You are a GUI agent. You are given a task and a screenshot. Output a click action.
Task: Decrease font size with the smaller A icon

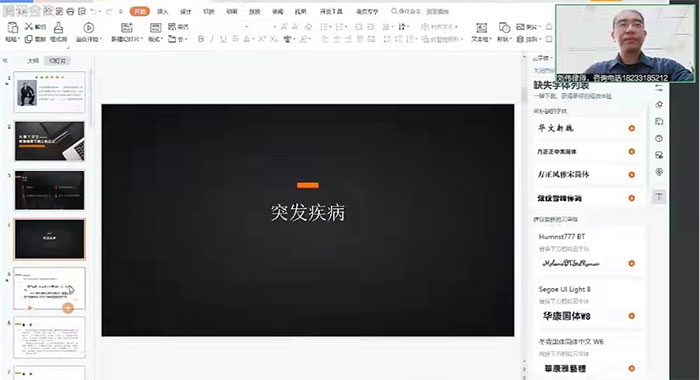296,27
